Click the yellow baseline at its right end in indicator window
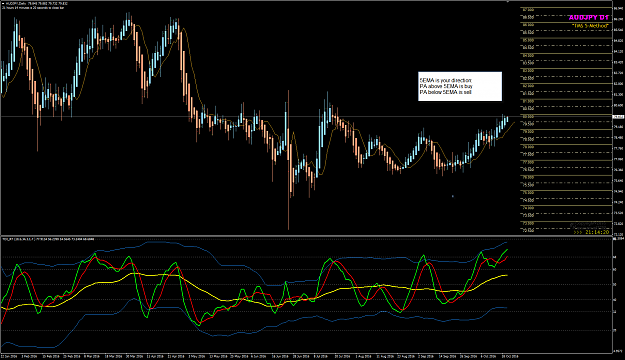The image size is (625, 360). point(507,275)
